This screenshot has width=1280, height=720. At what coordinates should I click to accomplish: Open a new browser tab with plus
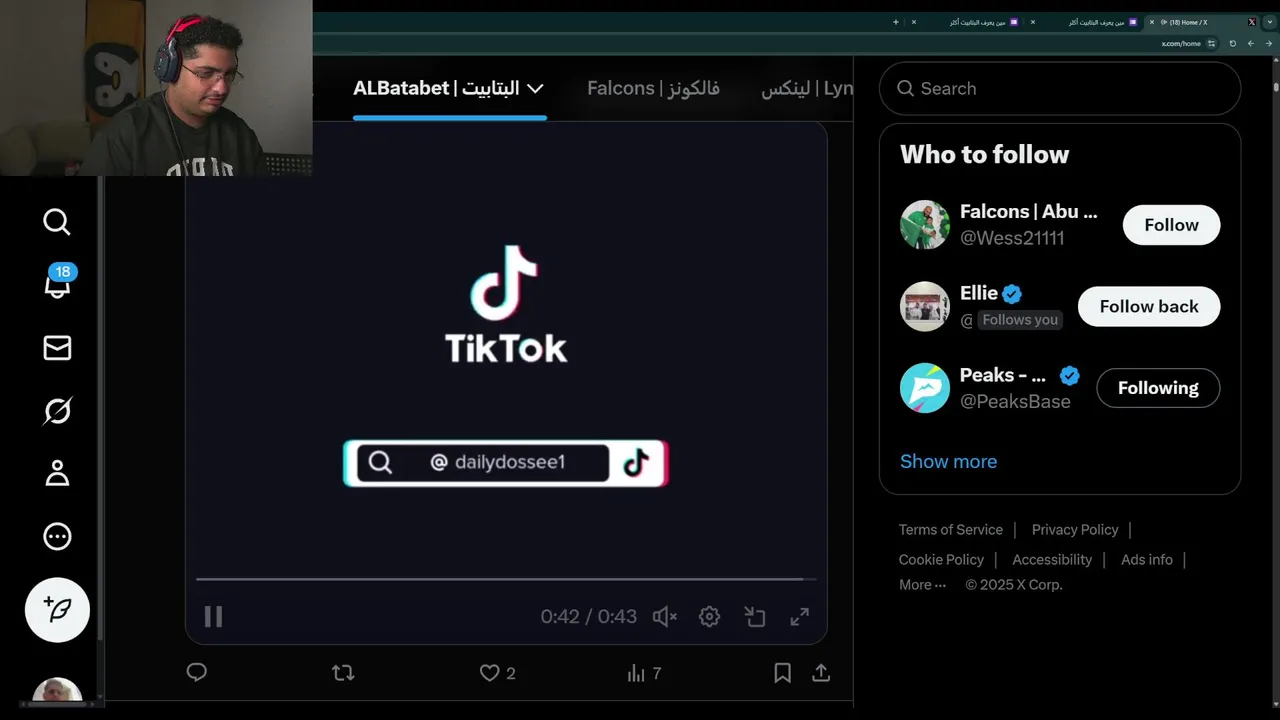pyautogui.click(x=895, y=22)
